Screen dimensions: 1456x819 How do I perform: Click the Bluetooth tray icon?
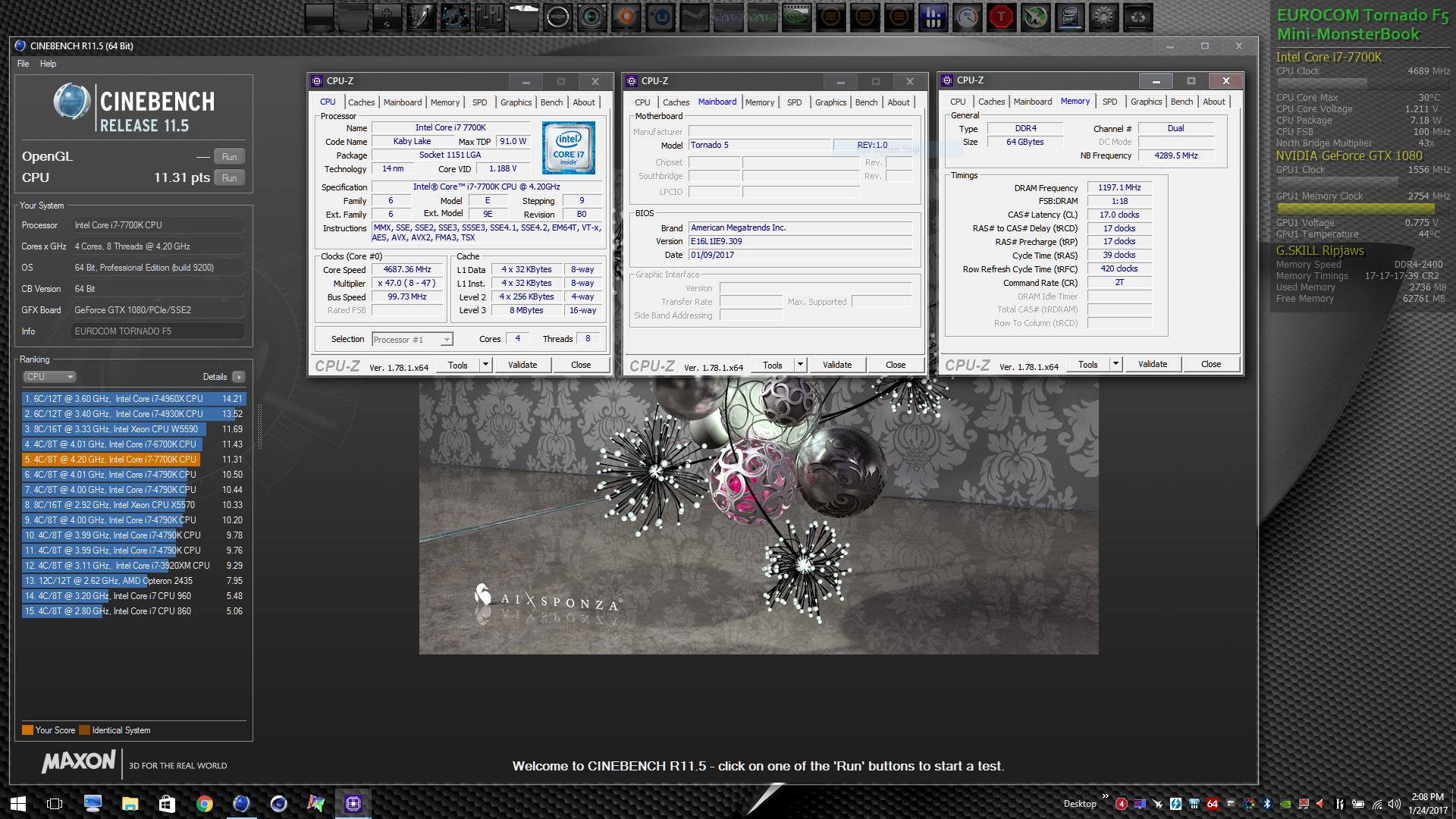[1266, 804]
